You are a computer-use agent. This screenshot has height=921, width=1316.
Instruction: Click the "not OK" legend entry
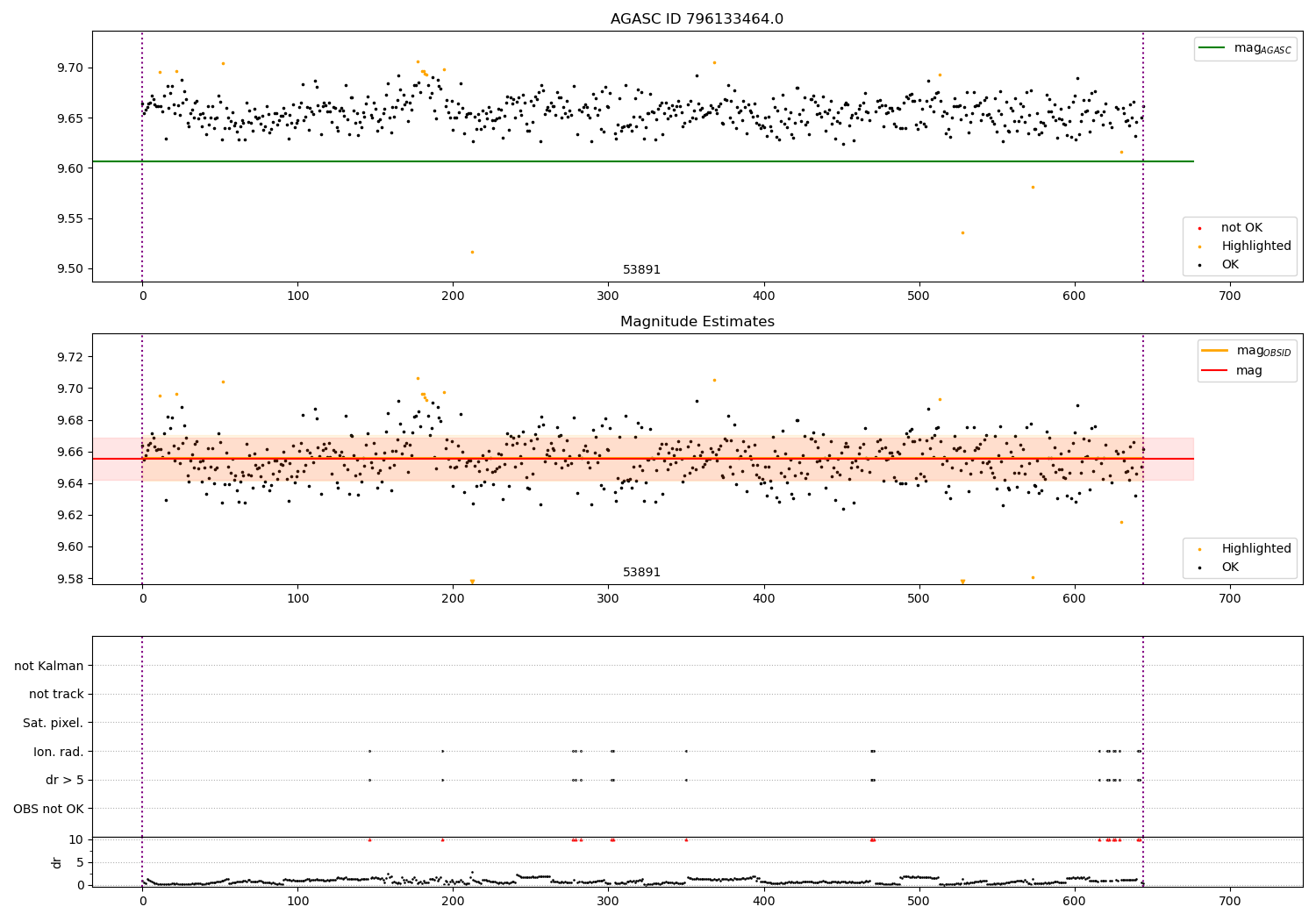pyautogui.click(x=1241, y=227)
